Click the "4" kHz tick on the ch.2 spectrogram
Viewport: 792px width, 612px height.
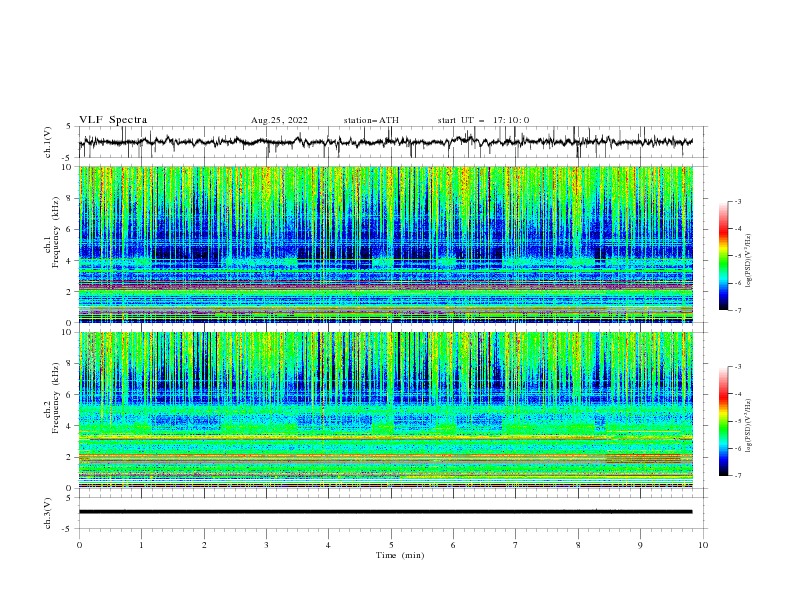click(x=71, y=426)
